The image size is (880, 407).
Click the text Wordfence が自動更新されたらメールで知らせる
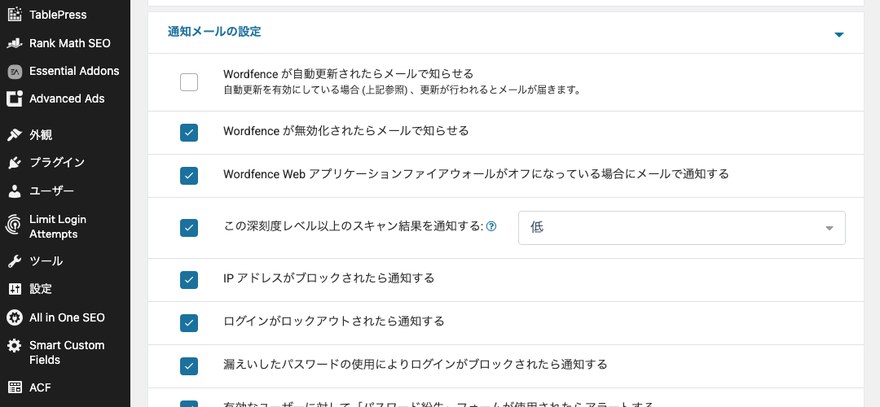point(349,74)
